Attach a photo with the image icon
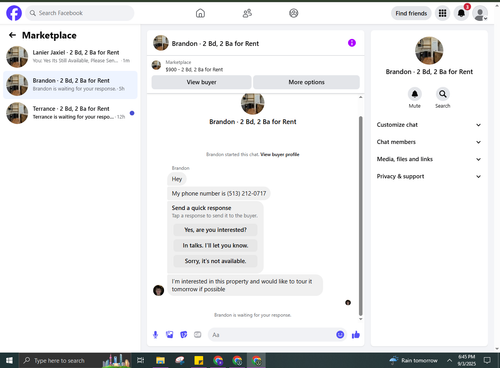The image size is (500, 368). click(x=170, y=335)
